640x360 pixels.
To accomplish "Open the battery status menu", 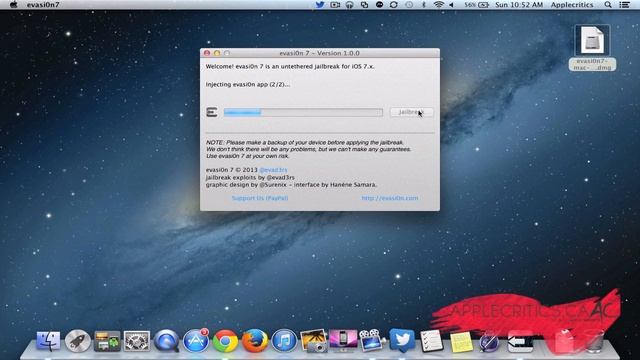I will tap(476, 4).
